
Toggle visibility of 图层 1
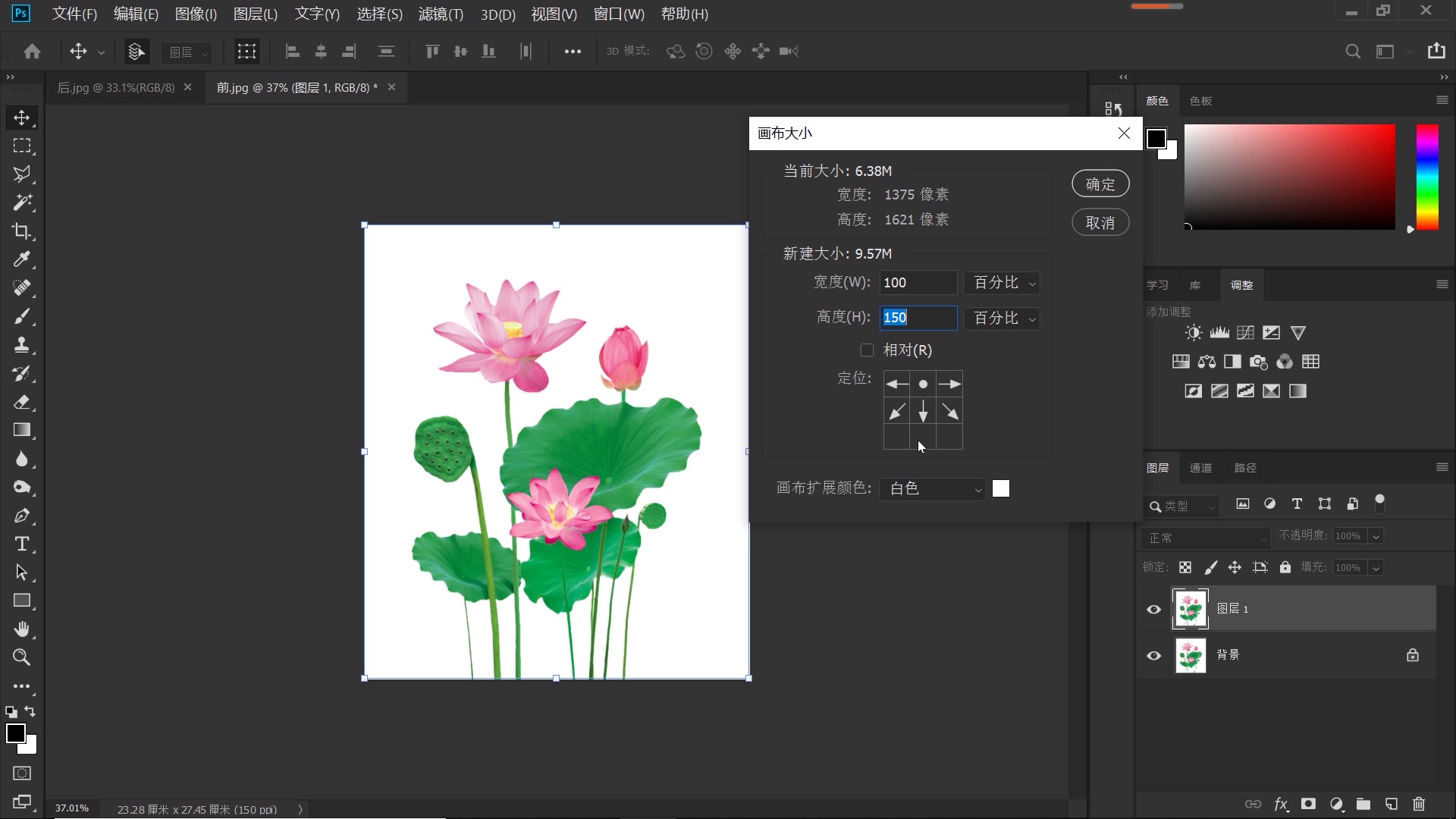[x=1153, y=609]
